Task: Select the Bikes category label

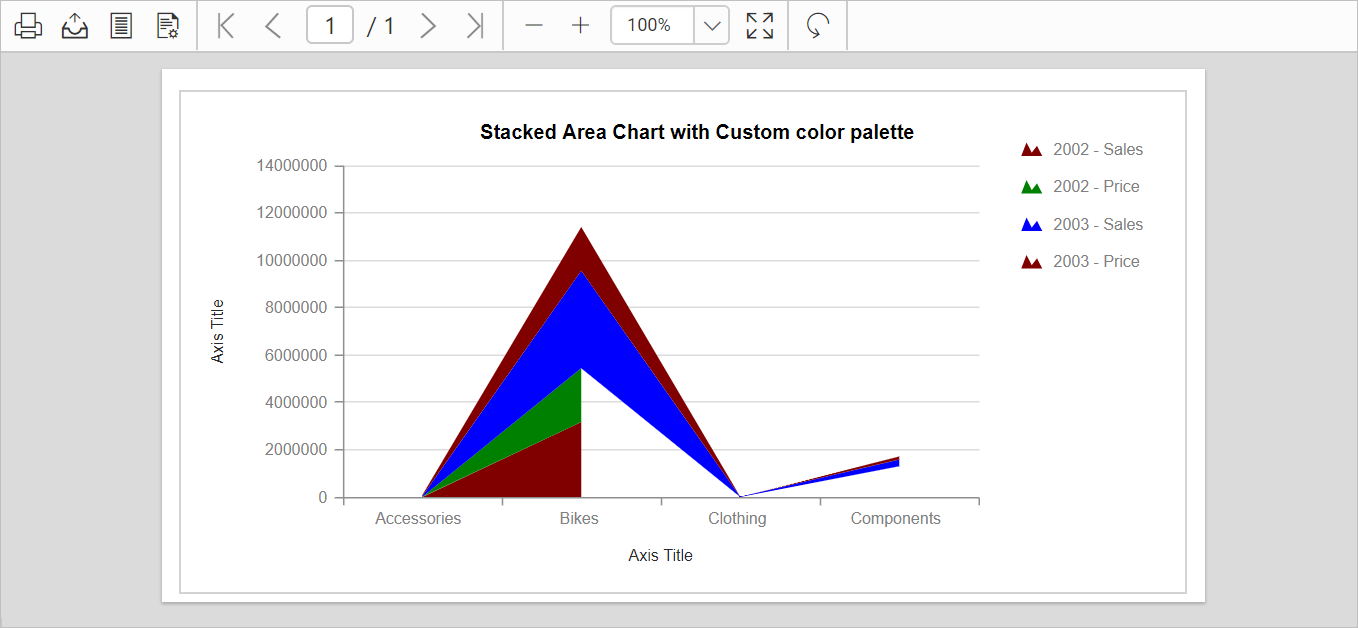Action: tap(580, 518)
